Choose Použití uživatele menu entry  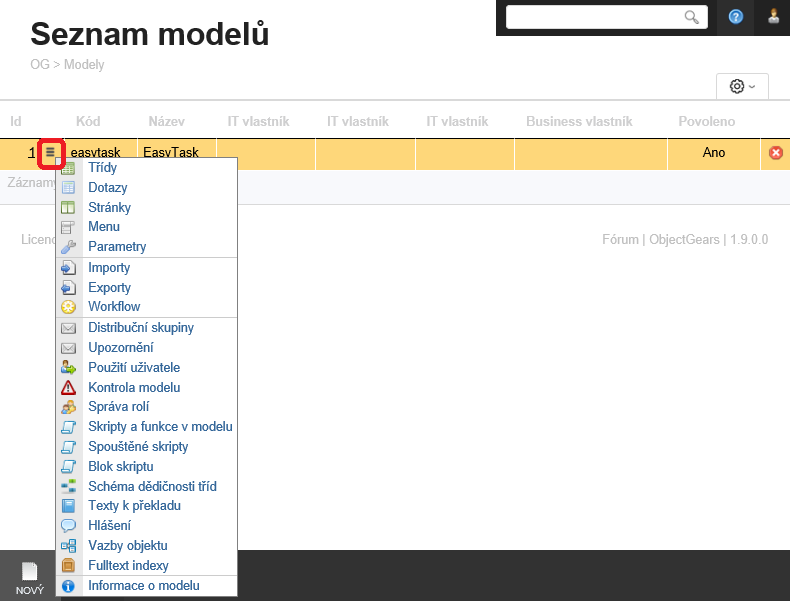(x=134, y=368)
